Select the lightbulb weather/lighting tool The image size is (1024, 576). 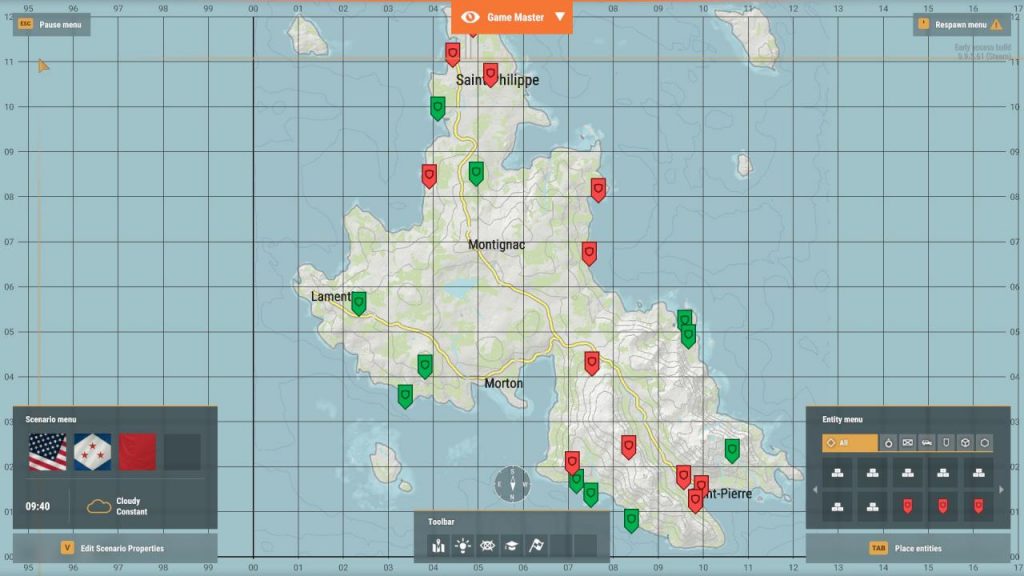(463, 545)
